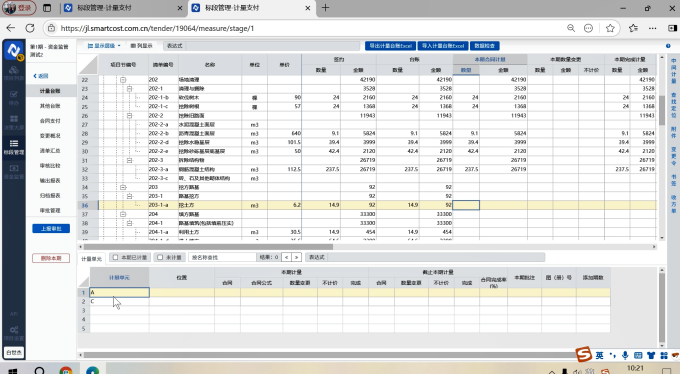Open 合同支付 in the side menu
The height and width of the screenshot is (374, 680).
pos(50,121)
